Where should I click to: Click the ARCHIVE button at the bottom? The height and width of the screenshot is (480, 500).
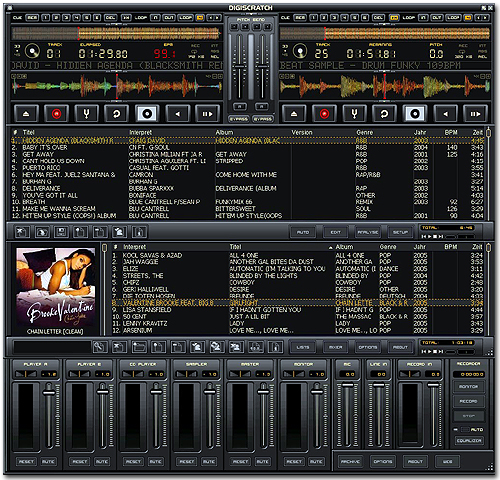point(350,462)
